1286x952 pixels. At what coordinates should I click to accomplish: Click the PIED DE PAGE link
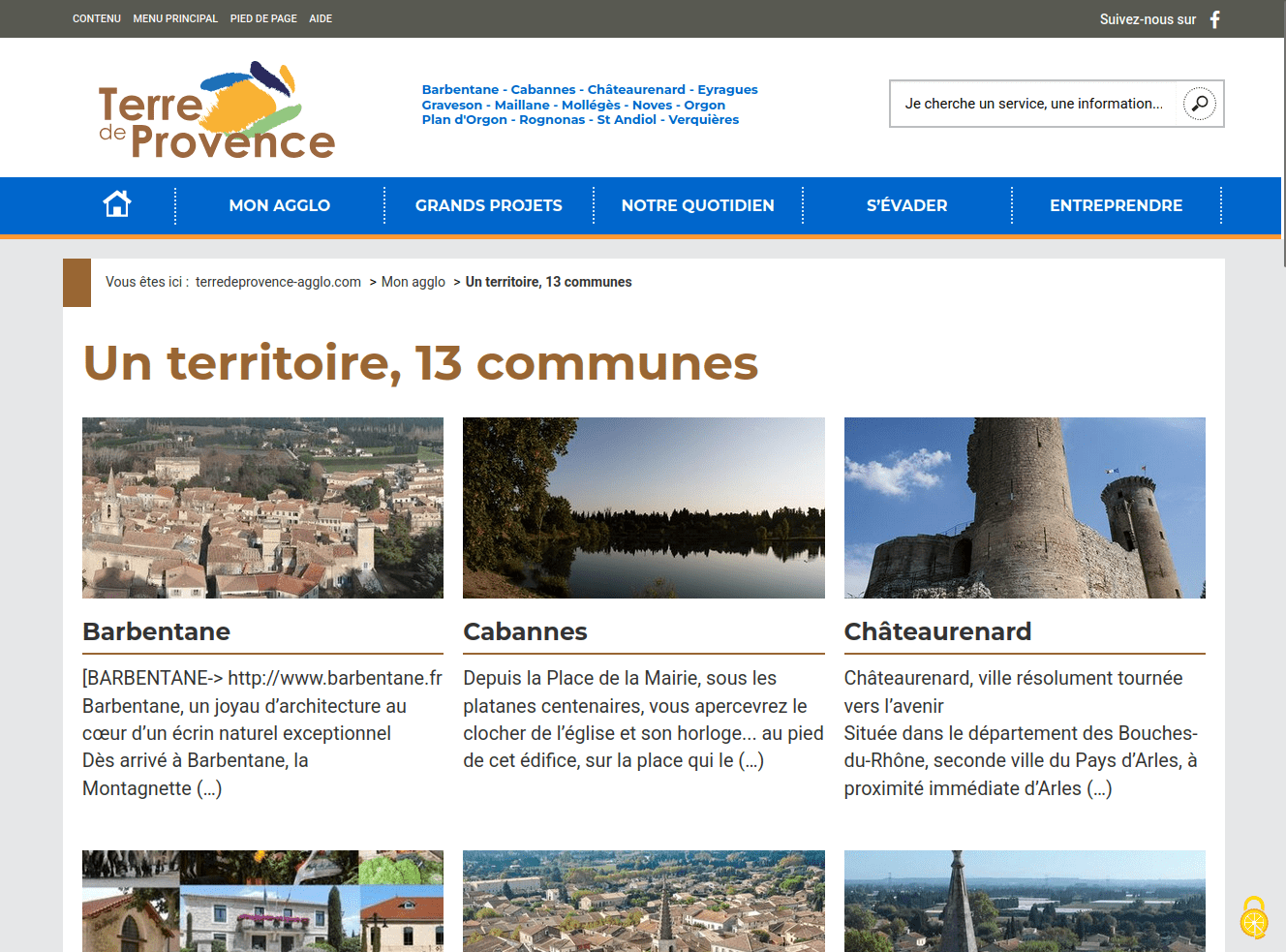[263, 18]
